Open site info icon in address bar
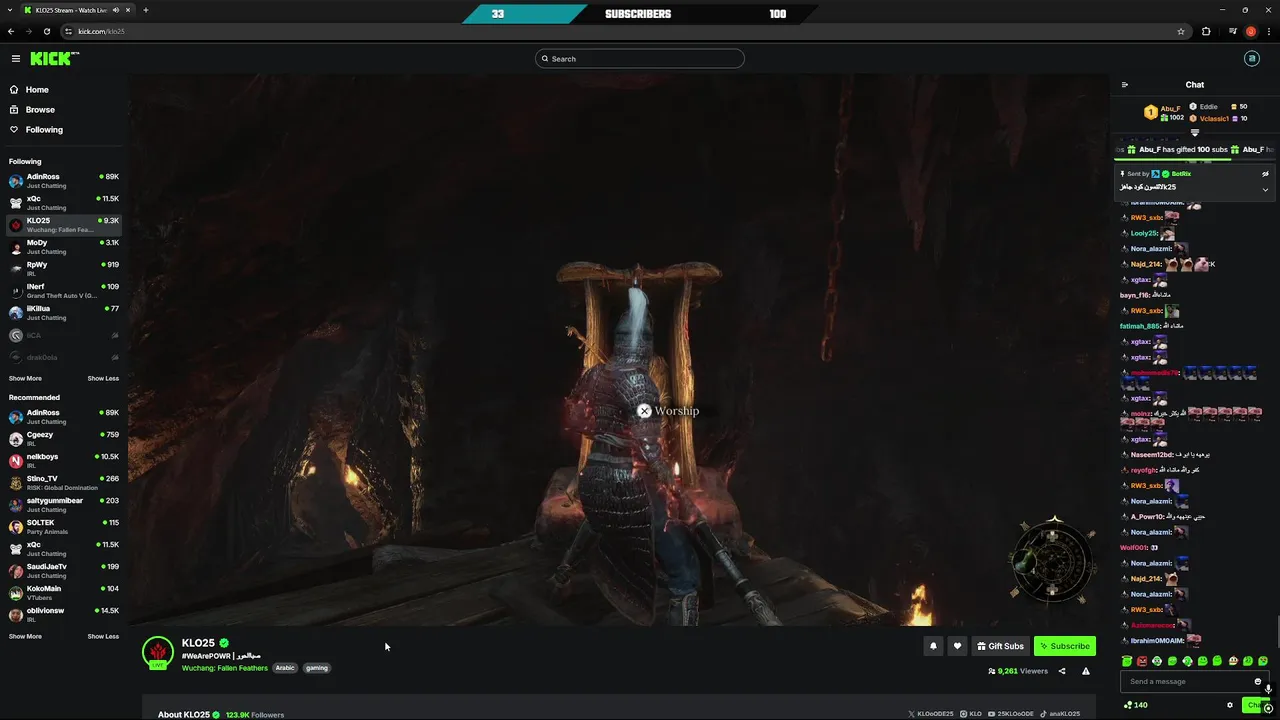The height and width of the screenshot is (720, 1280). (68, 31)
